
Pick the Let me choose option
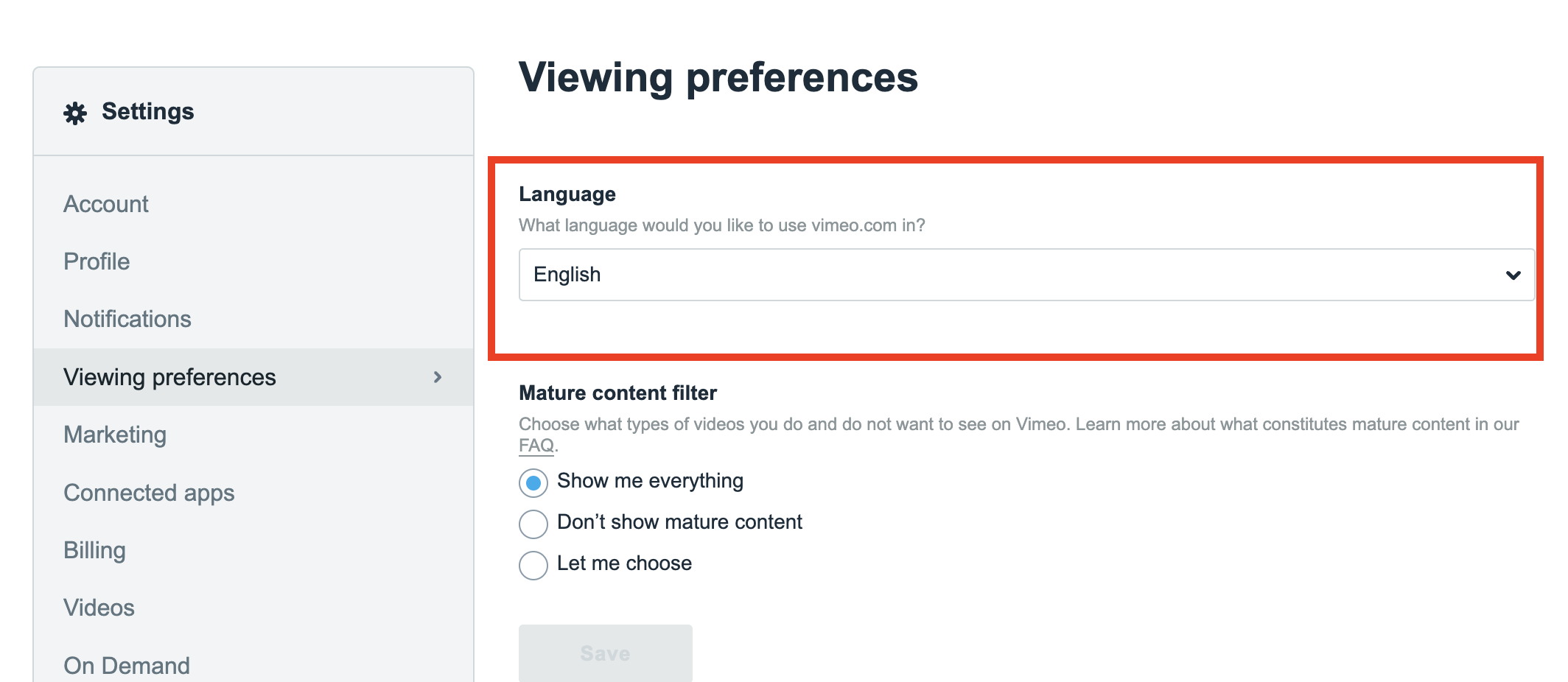[x=533, y=566]
